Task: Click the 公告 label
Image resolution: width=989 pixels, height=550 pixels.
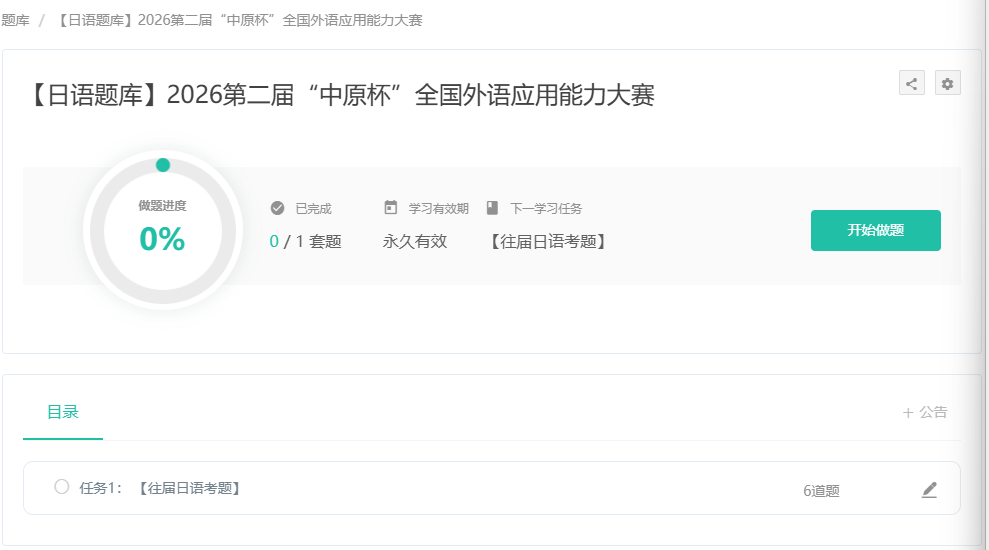Action: pos(933,412)
